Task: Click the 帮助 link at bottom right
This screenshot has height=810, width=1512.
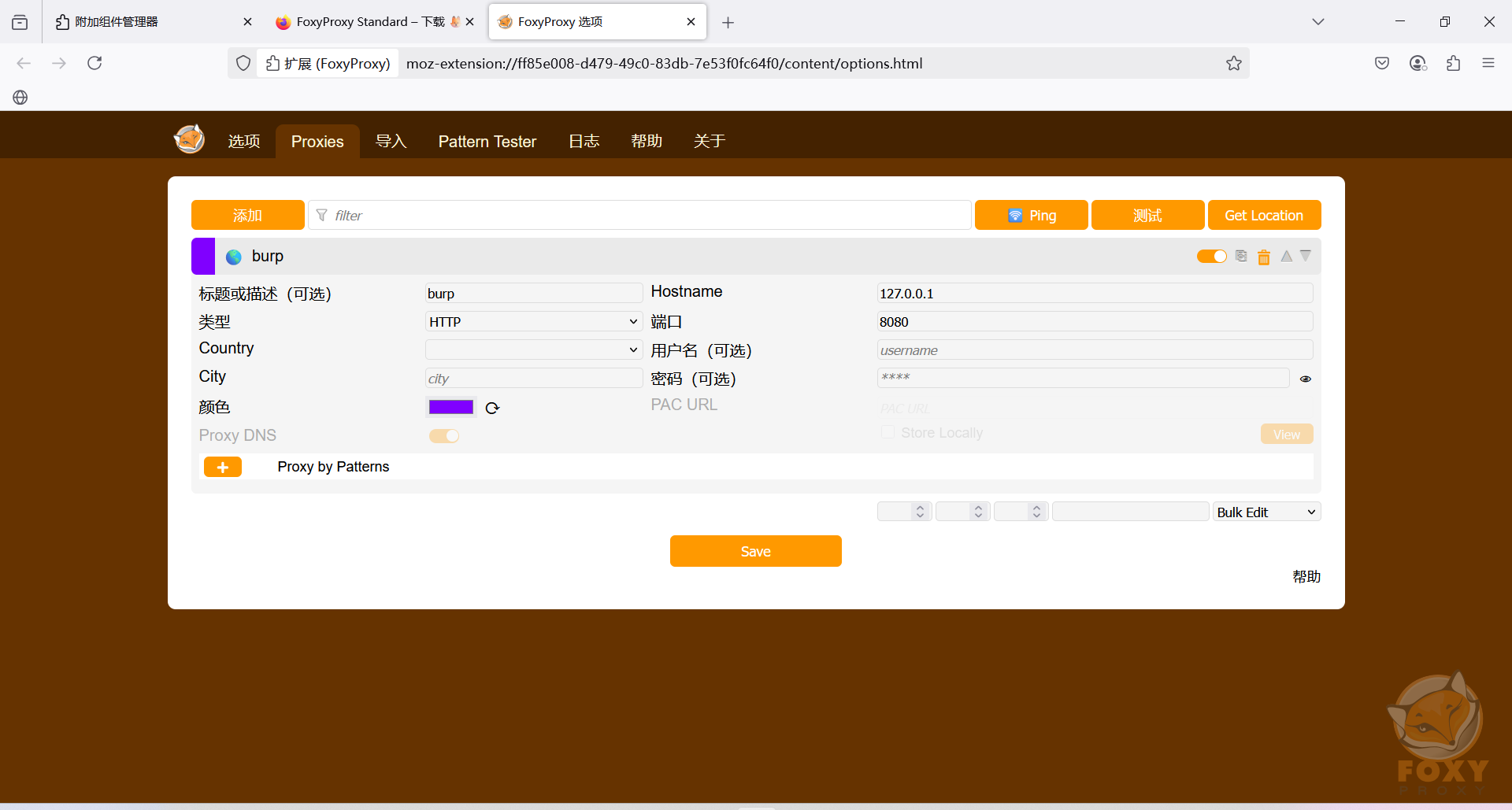Action: (x=1306, y=576)
